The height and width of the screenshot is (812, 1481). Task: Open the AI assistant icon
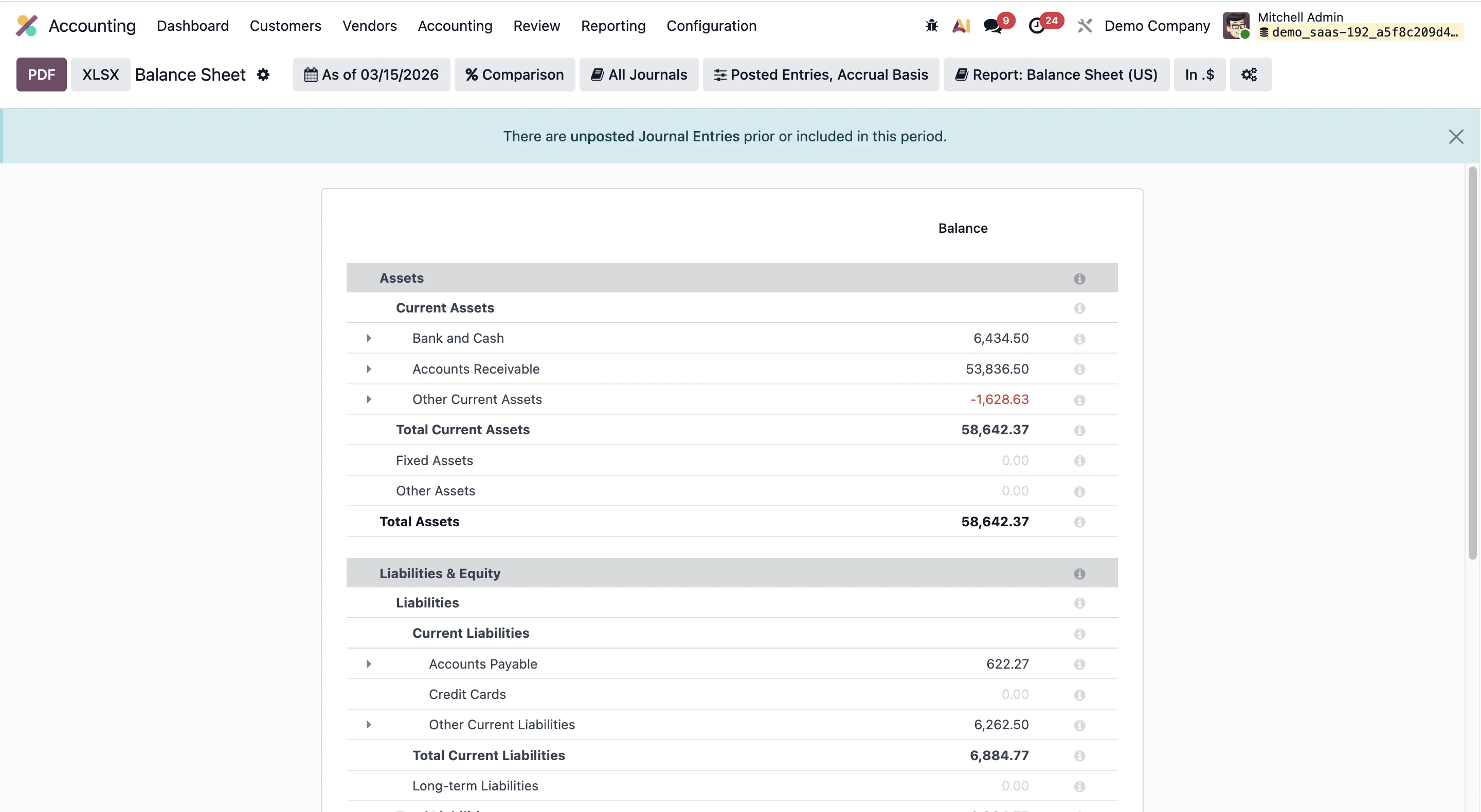[961, 26]
